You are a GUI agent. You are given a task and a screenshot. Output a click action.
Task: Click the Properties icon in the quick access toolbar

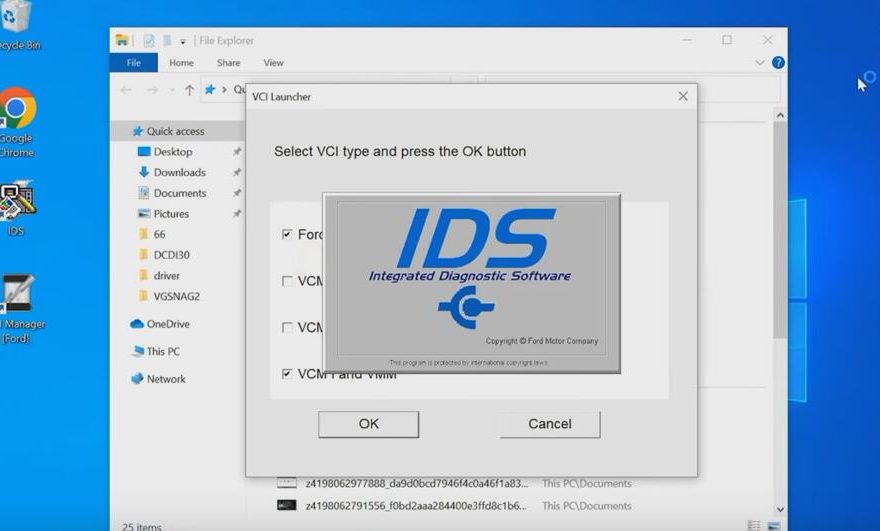[x=149, y=40]
